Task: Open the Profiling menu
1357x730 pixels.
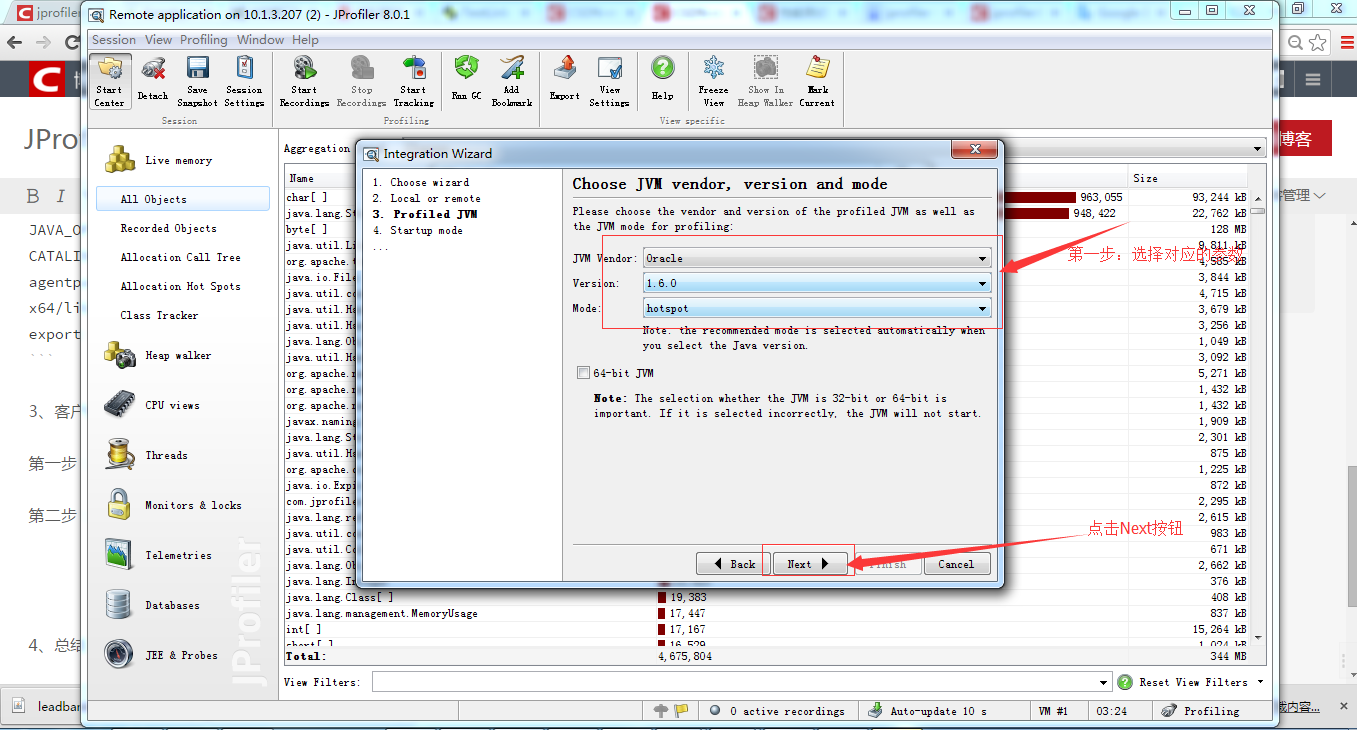Action: point(204,40)
